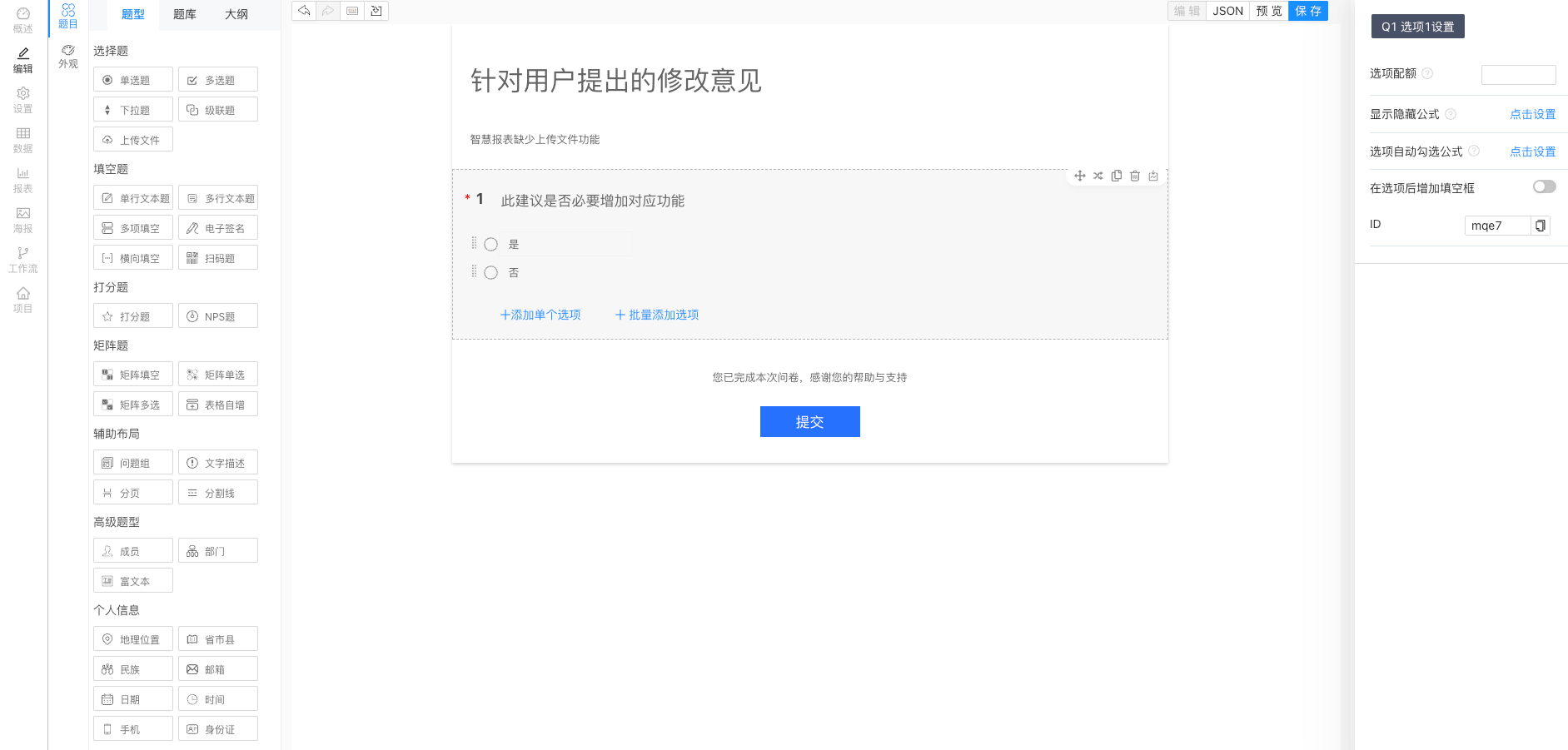The width and height of the screenshot is (1568, 750).
Task: Add a 分割线 divider element
Action: 217,492
